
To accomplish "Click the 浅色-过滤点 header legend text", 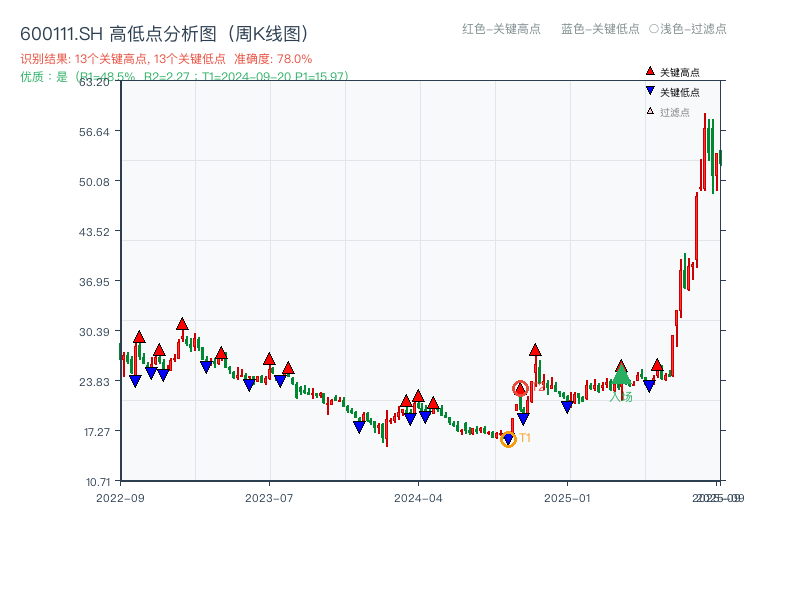I will tap(693, 29).
